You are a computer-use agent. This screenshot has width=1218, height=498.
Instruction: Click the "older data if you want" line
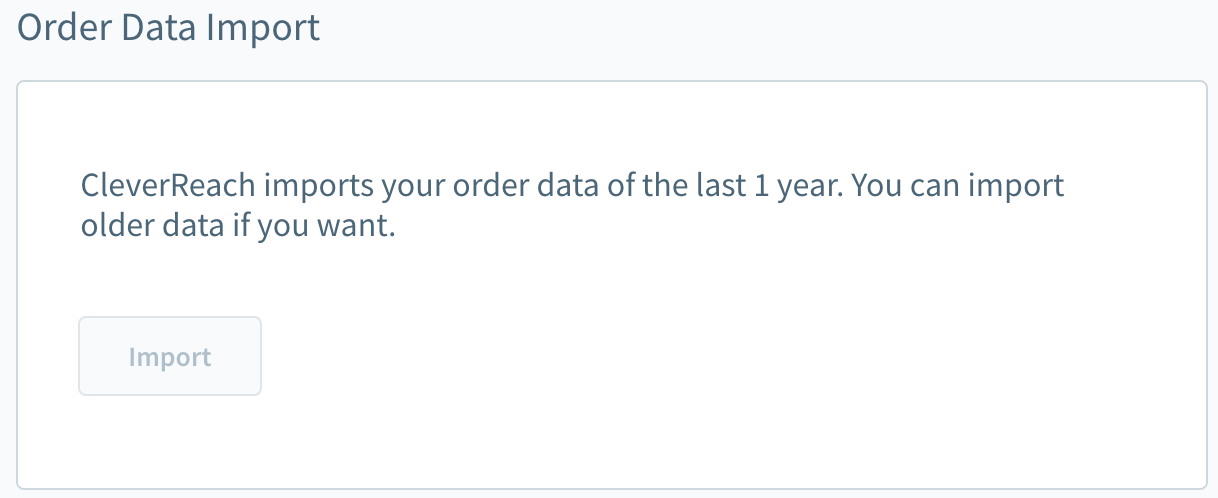pos(239,226)
